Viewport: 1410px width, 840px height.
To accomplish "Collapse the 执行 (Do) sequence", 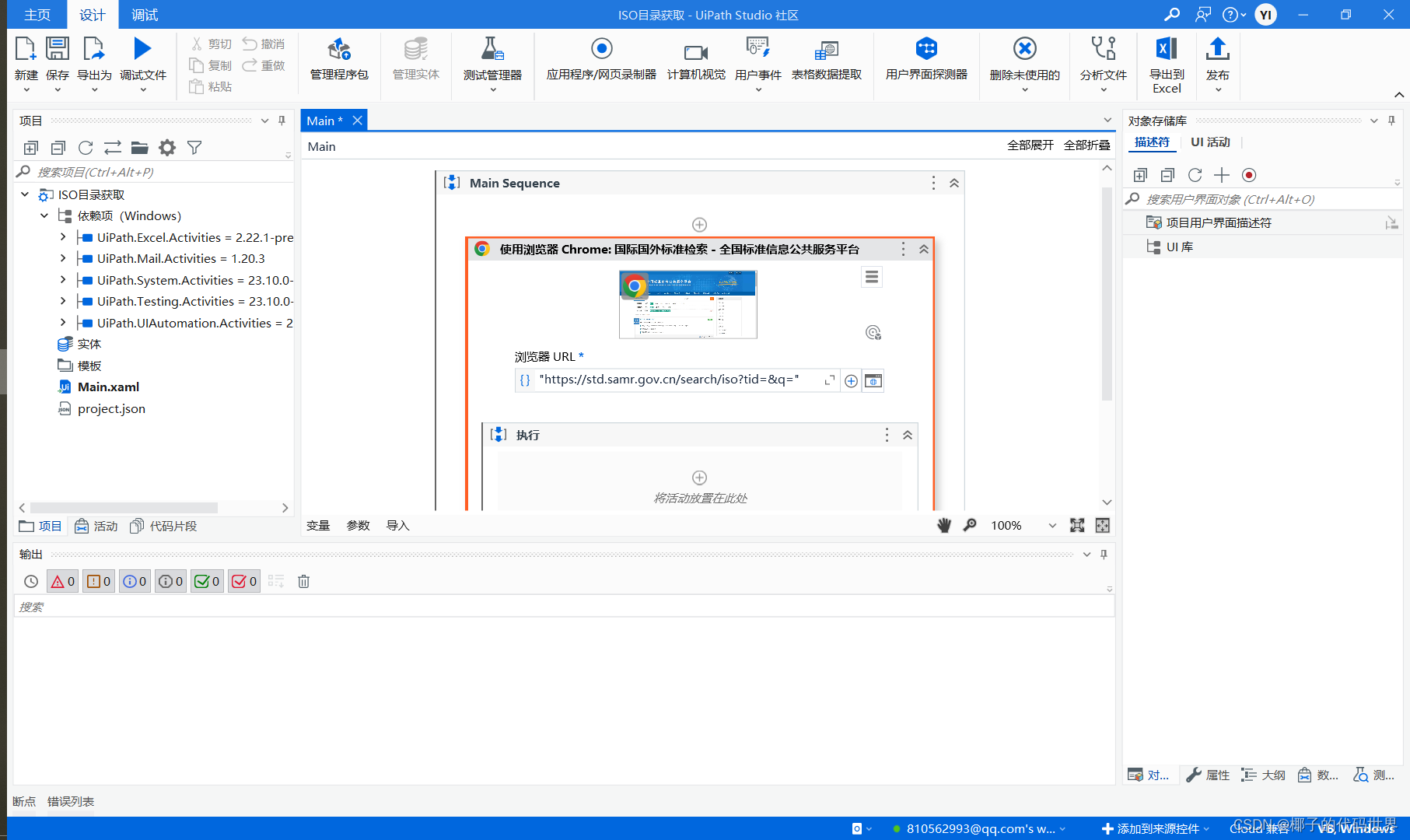I will pos(908,436).
